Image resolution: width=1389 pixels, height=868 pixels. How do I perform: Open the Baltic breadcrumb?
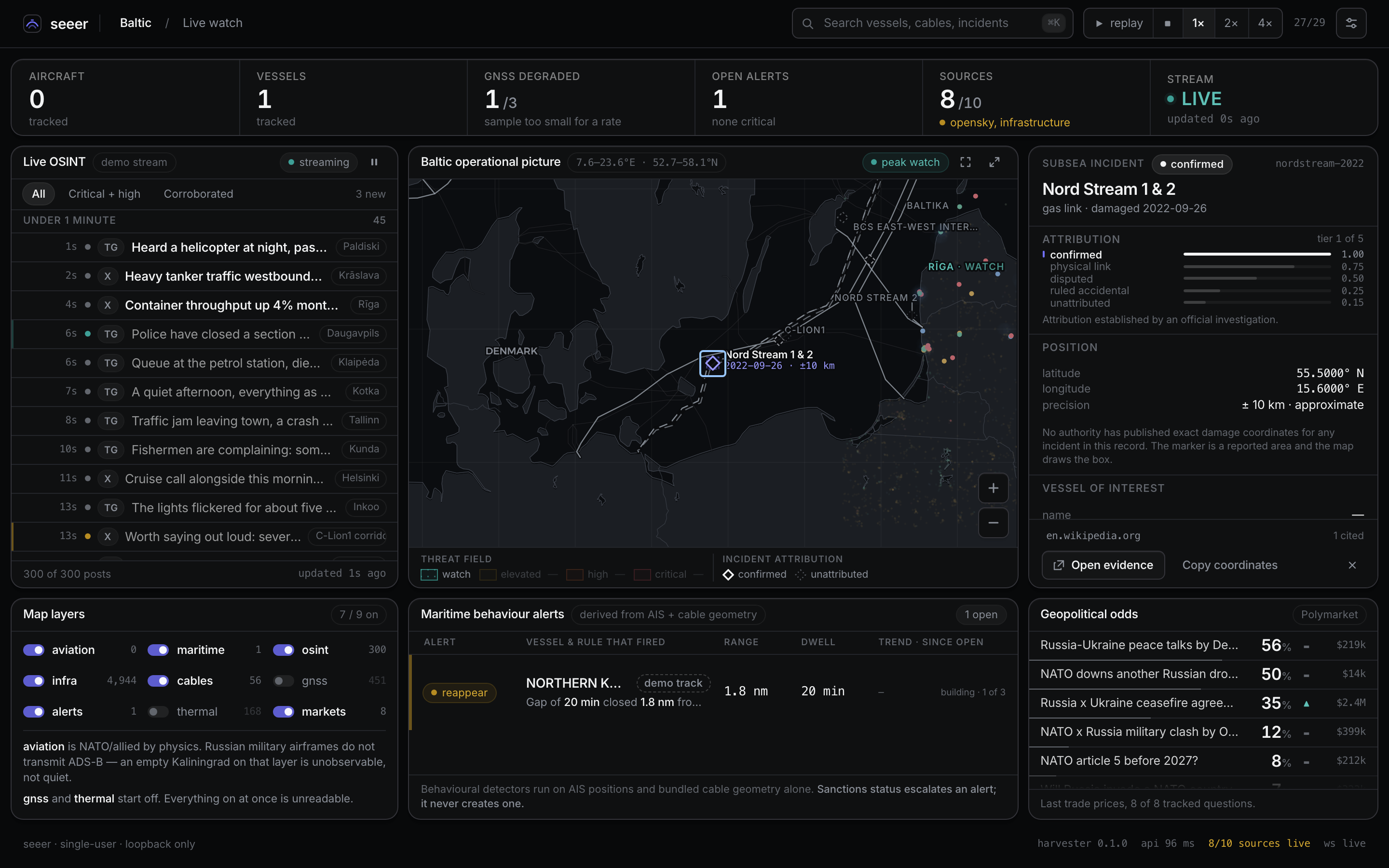(x=136, y=23)
